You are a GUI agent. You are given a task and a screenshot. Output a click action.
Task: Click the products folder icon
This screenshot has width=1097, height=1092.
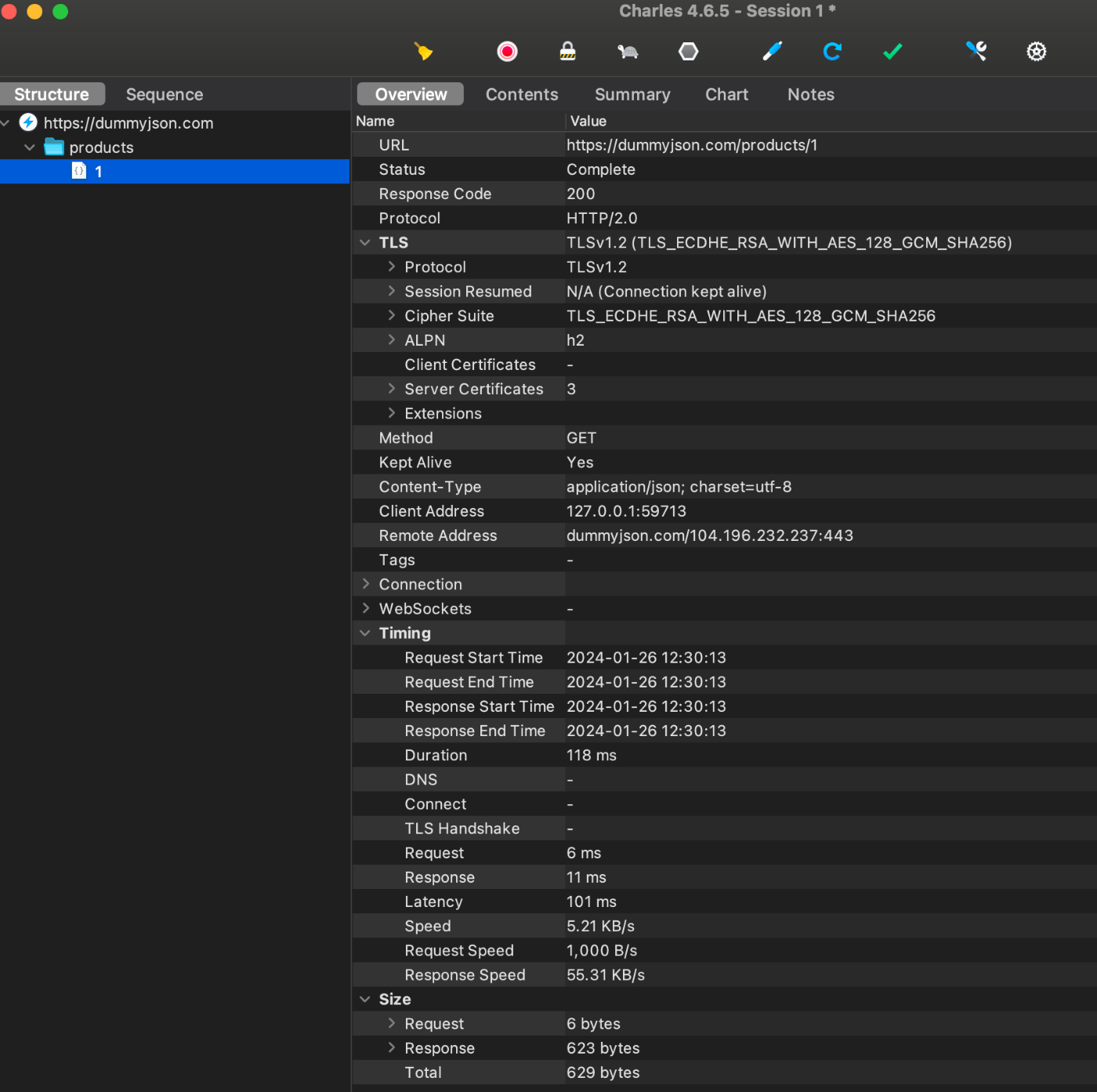(x=54, y=147)
